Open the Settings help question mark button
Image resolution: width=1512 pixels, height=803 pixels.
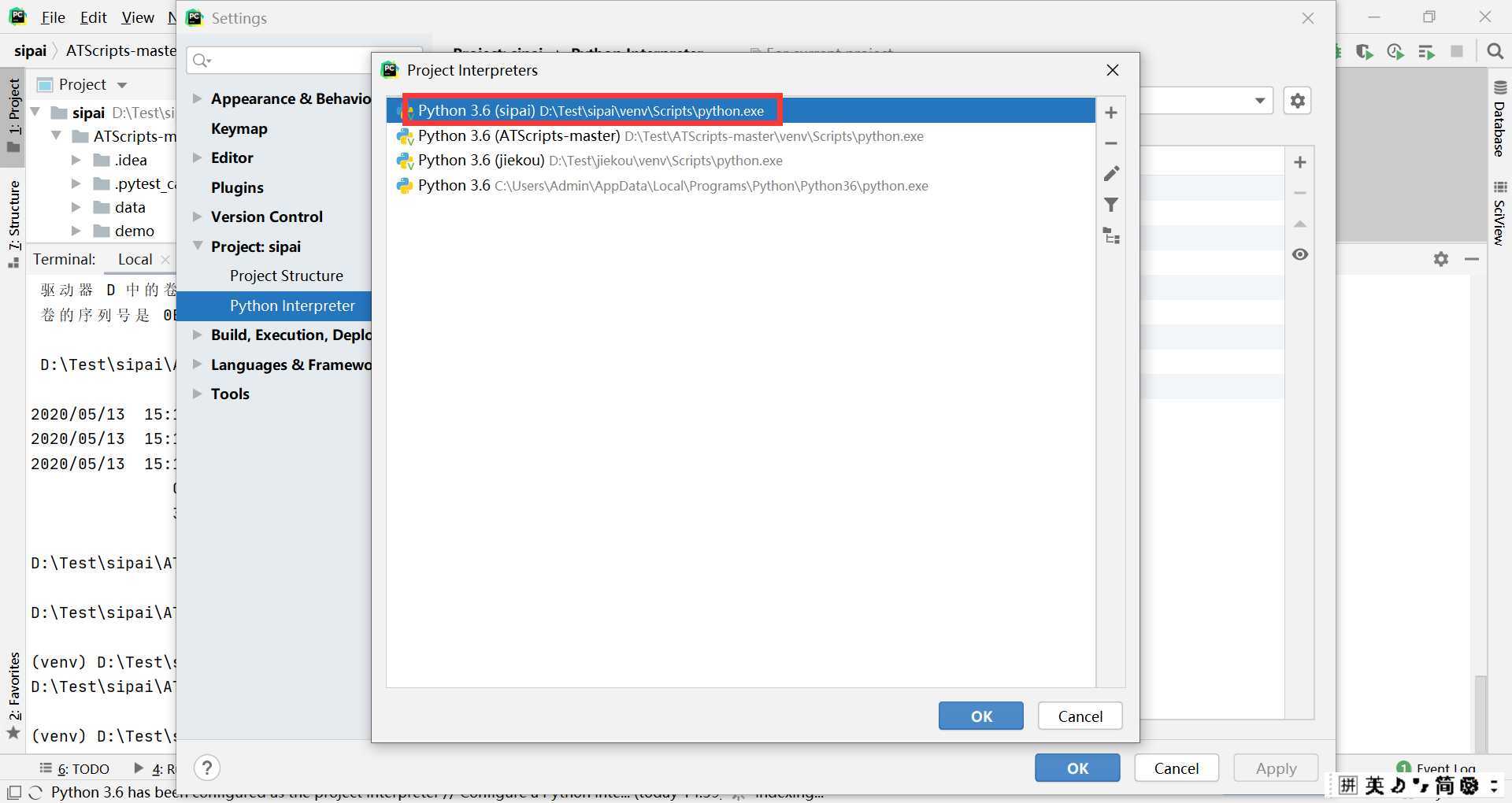pyautogui.click(x=207, y=768)
